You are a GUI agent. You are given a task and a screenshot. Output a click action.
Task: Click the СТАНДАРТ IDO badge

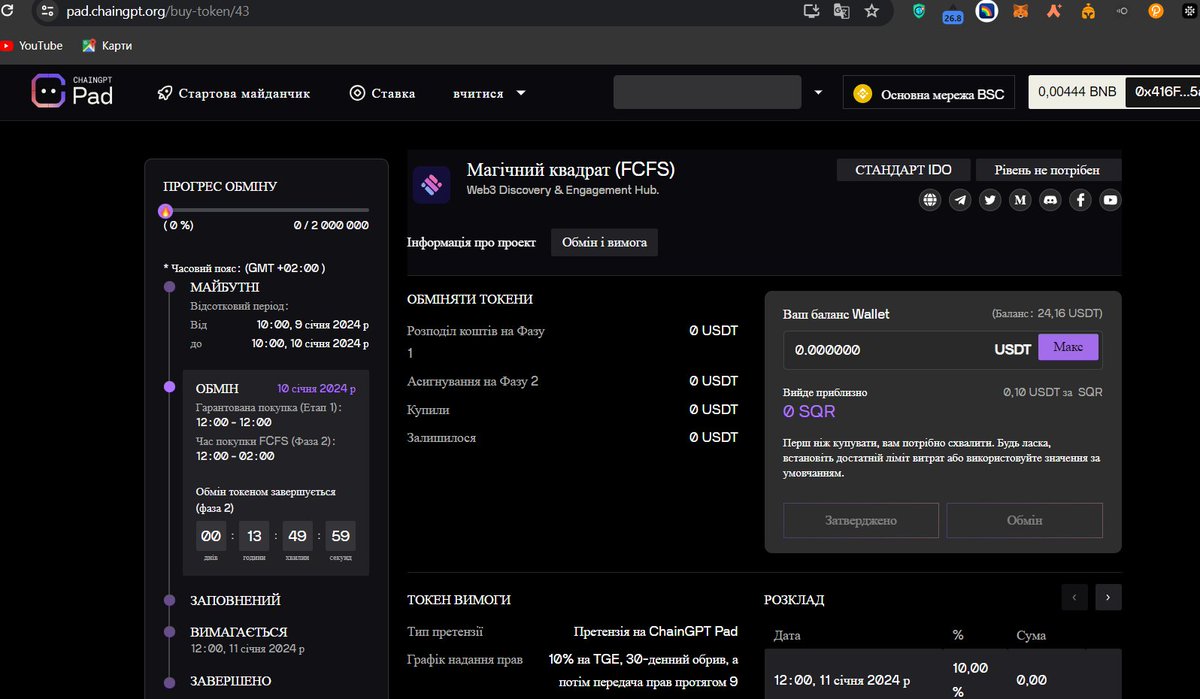(x=904, y=170)
